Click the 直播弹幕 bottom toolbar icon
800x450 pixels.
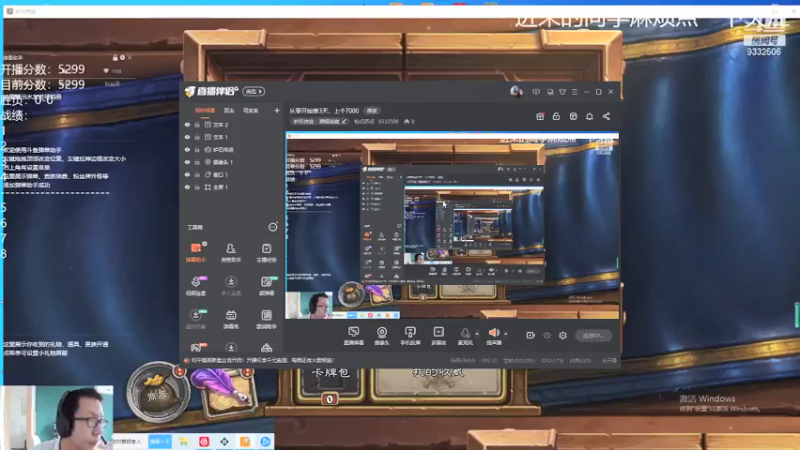click(x=353, y=336)
